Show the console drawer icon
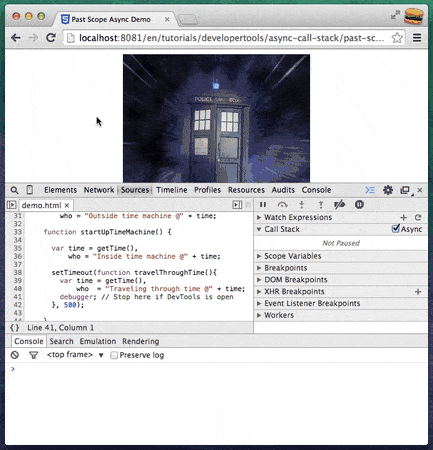Viewport: 433px width, 450px height. coord(370,190)
